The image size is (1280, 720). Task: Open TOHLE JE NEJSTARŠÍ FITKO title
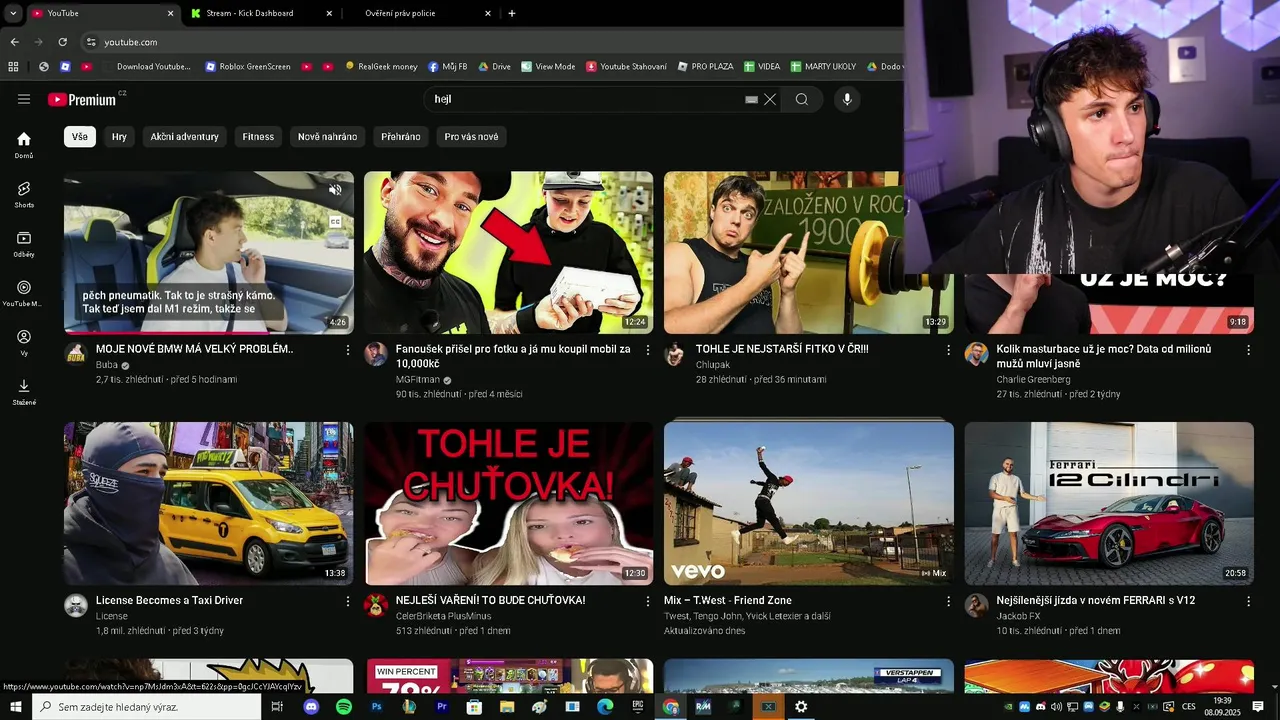(782, 349)
